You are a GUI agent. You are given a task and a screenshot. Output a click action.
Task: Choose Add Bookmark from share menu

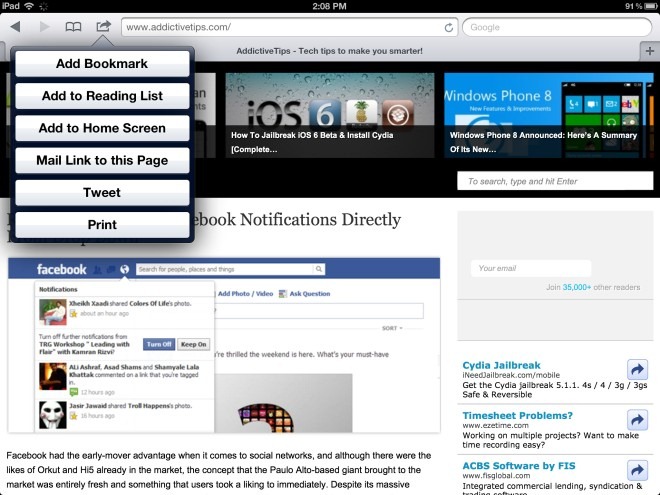(102, 64)
